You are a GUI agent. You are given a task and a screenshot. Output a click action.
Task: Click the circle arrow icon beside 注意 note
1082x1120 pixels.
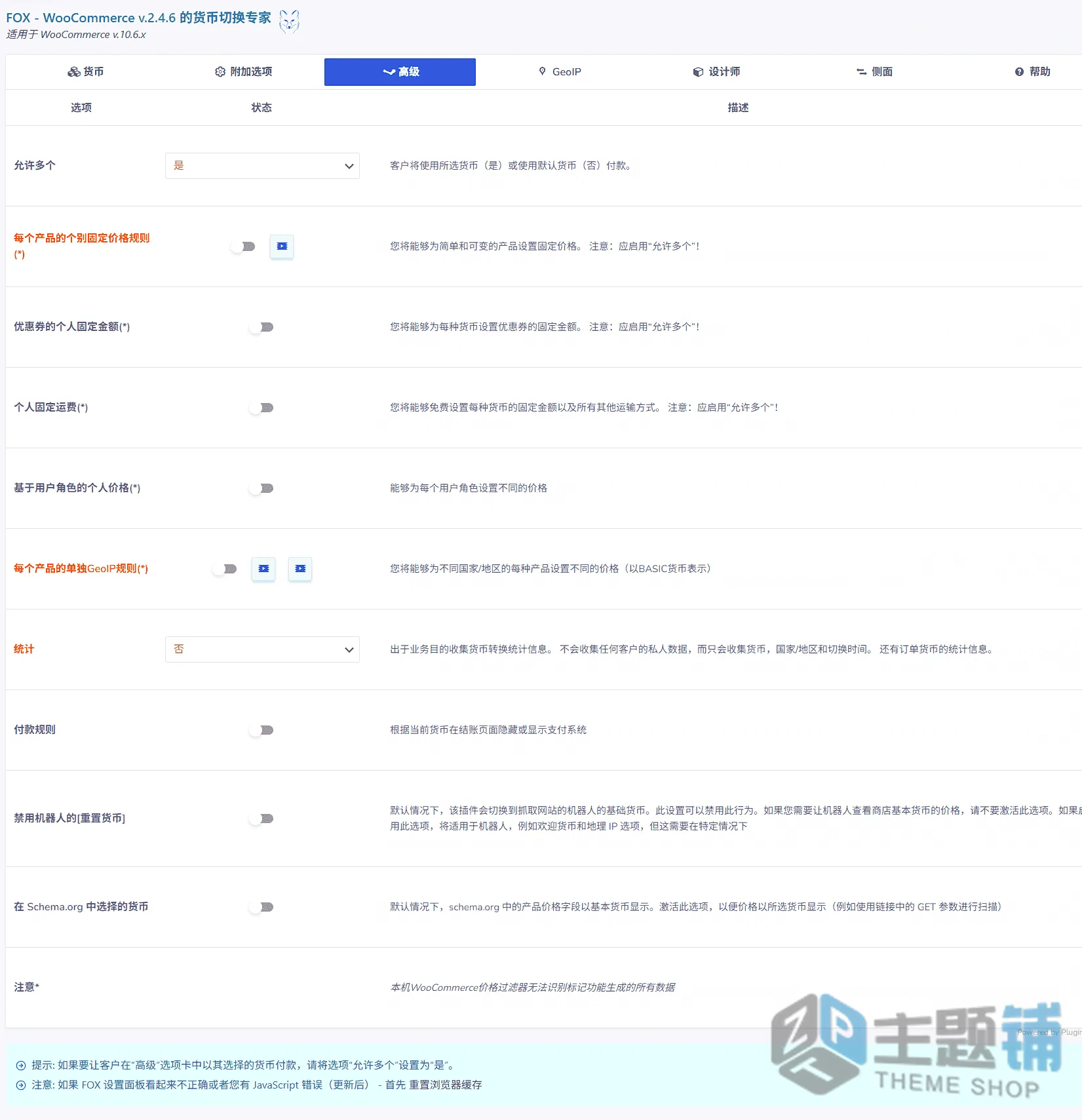pyautogui.click(x=21, y=1085)
